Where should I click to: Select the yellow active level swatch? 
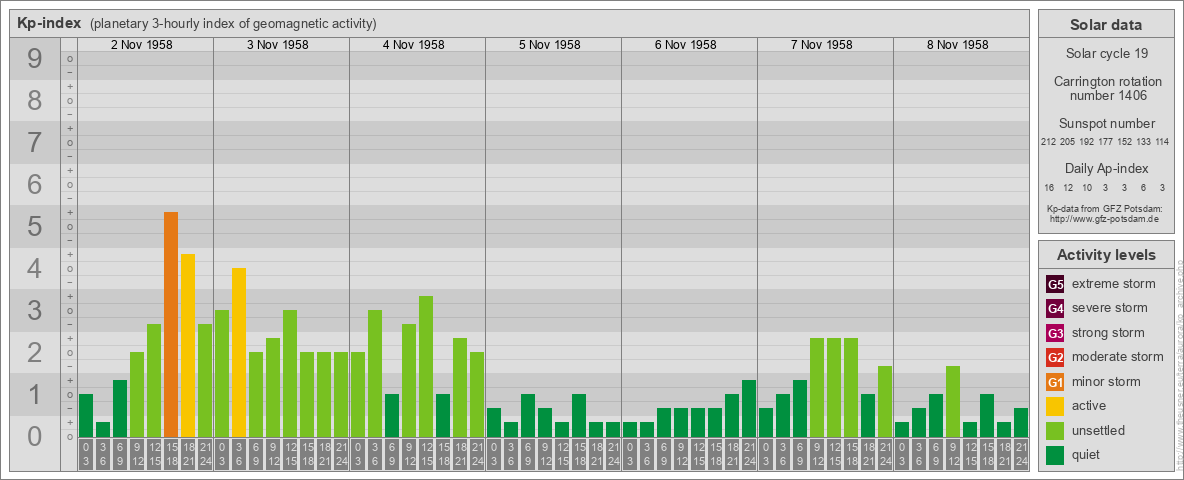(x=1055, y=406)
